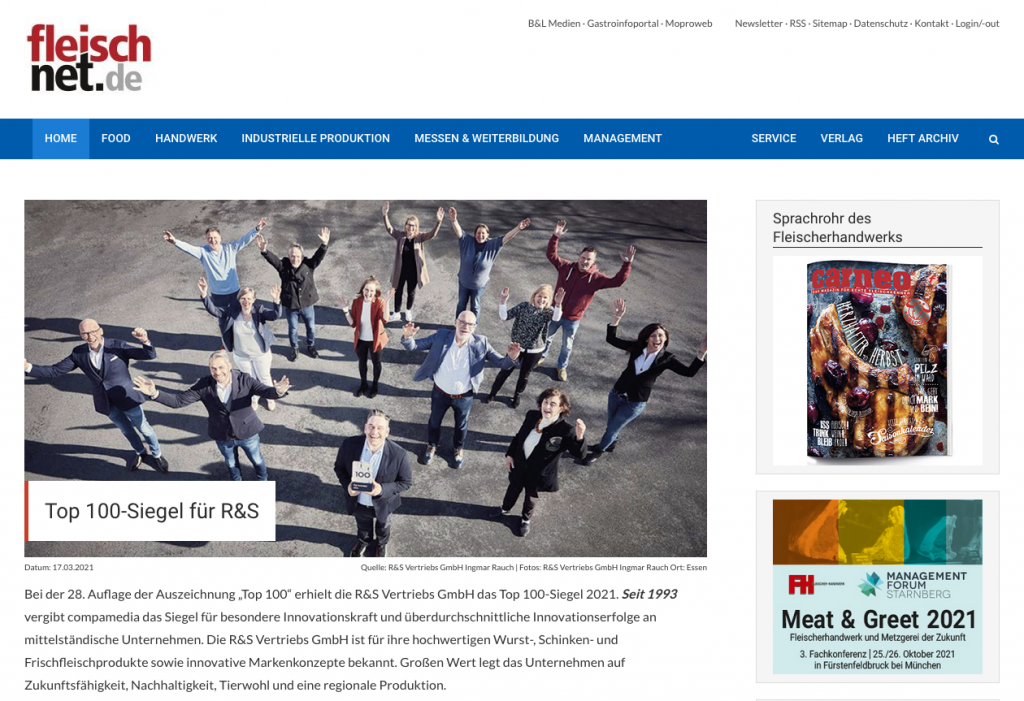The height and width of the screenshot is (701, 1024).
Task: Open the FOOD menu item
Action: 116,139
